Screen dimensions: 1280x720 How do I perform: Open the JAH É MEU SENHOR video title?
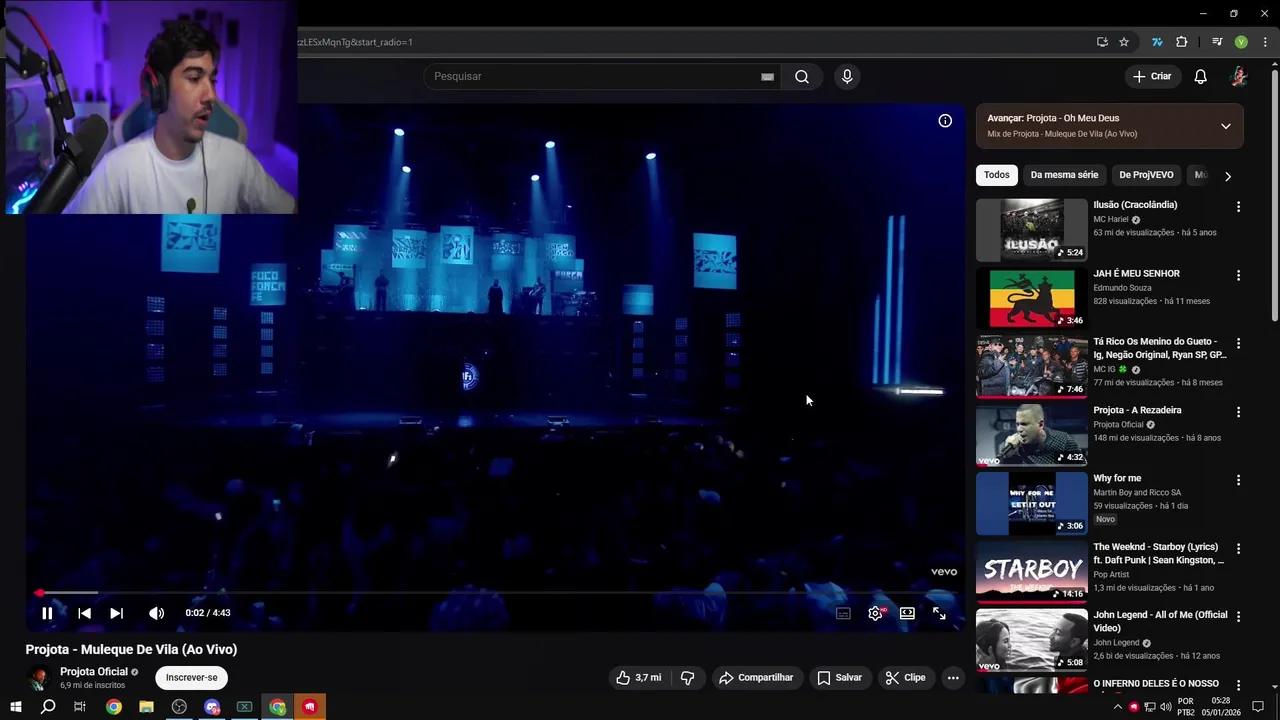[x=1136, y=274]
